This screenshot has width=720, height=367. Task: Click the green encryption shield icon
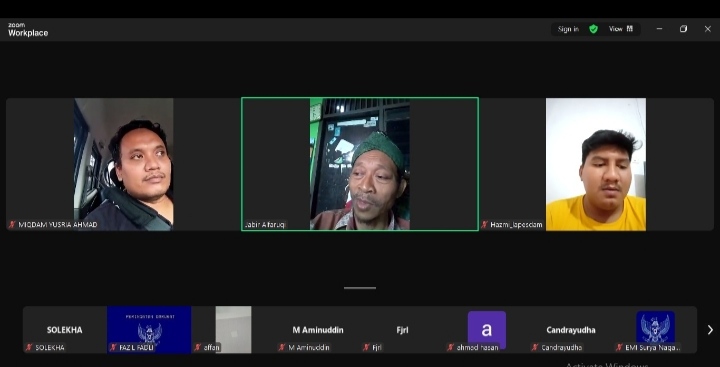click(593, 29)
